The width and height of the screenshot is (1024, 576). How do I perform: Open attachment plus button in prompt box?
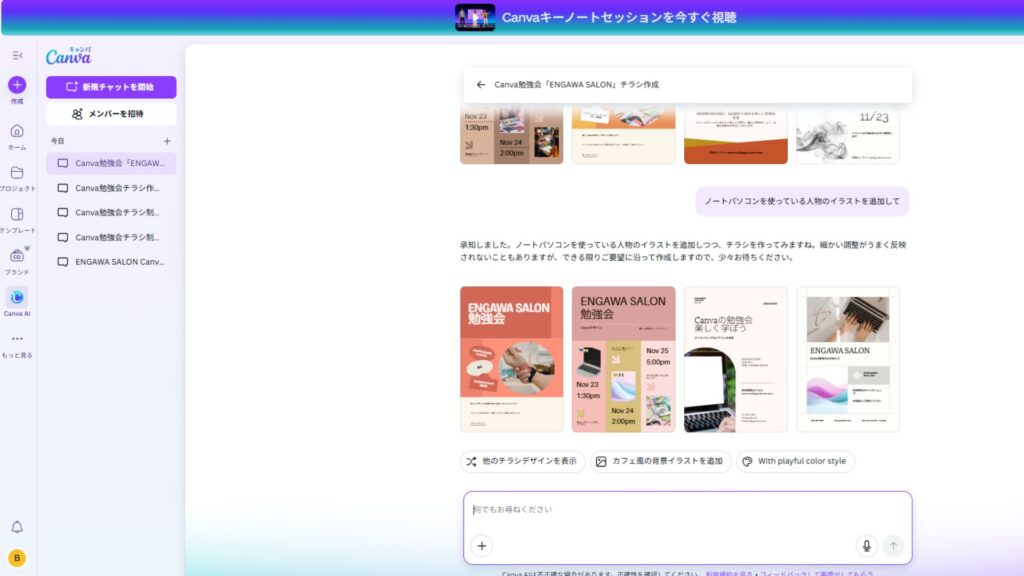[482, 545]
